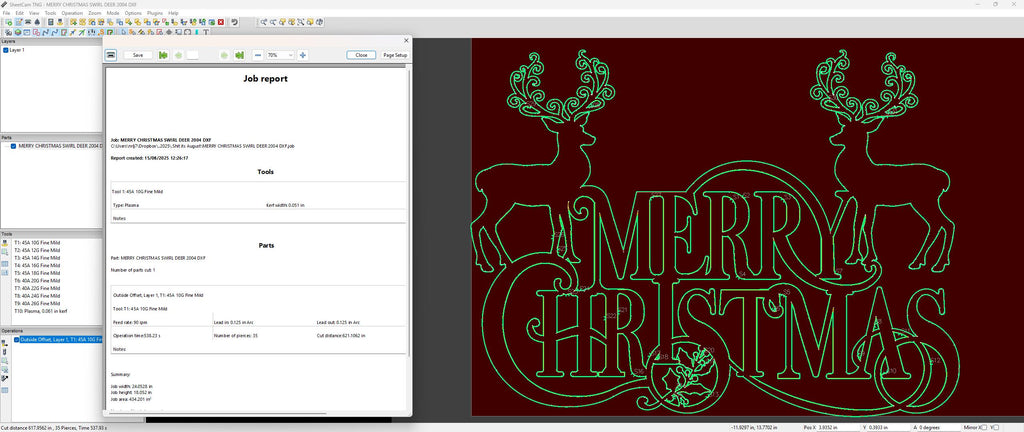Image resolution: width=1024 pixels, height=432 pixels.
Task: Click the Pos X value field in status bar
Action: click(838, 427)
